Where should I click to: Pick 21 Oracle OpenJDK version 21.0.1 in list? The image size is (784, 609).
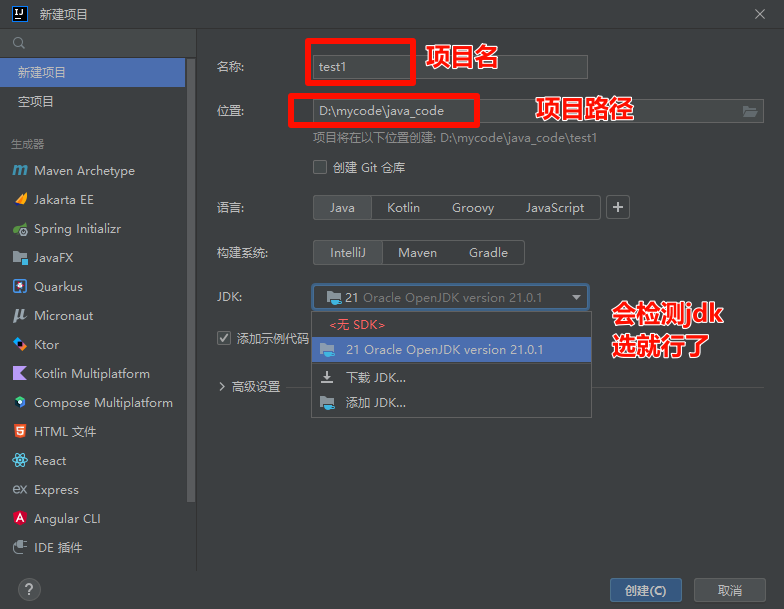pos(451,350)
